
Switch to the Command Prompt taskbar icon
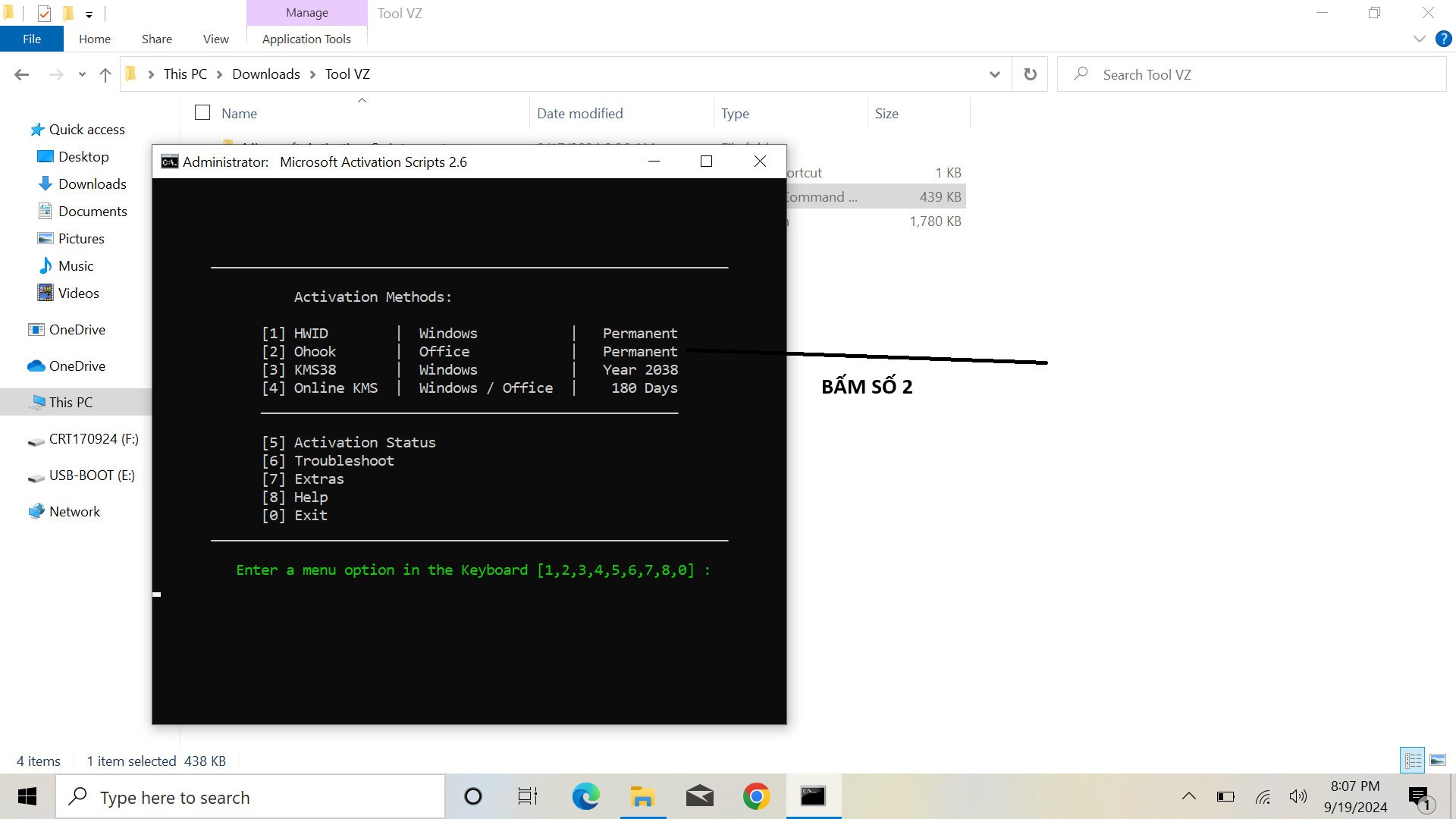pos(813,797)
